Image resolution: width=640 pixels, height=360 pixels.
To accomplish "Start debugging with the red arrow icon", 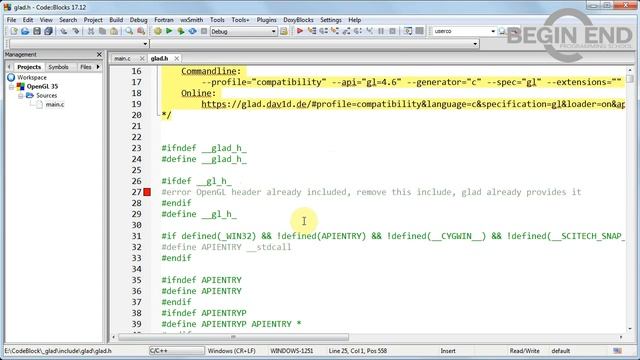I will click(x=300, y=31).
